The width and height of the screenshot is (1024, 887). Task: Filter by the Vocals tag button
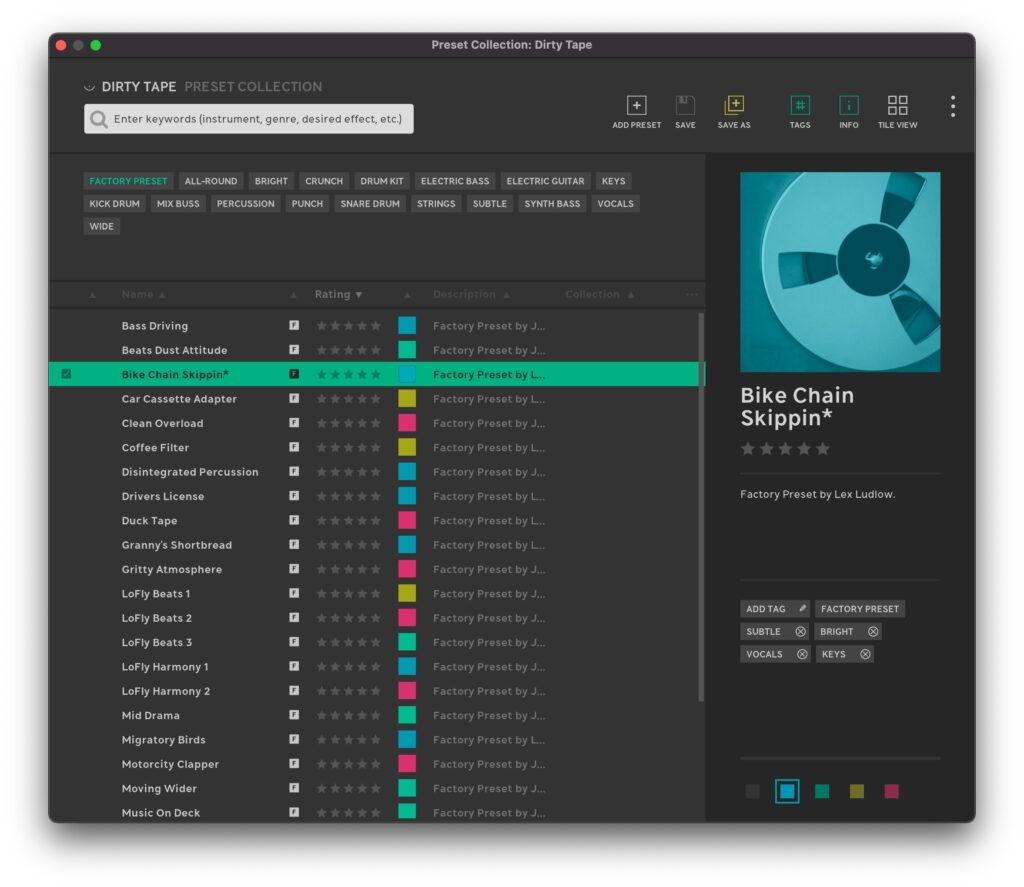coord(614,204)
